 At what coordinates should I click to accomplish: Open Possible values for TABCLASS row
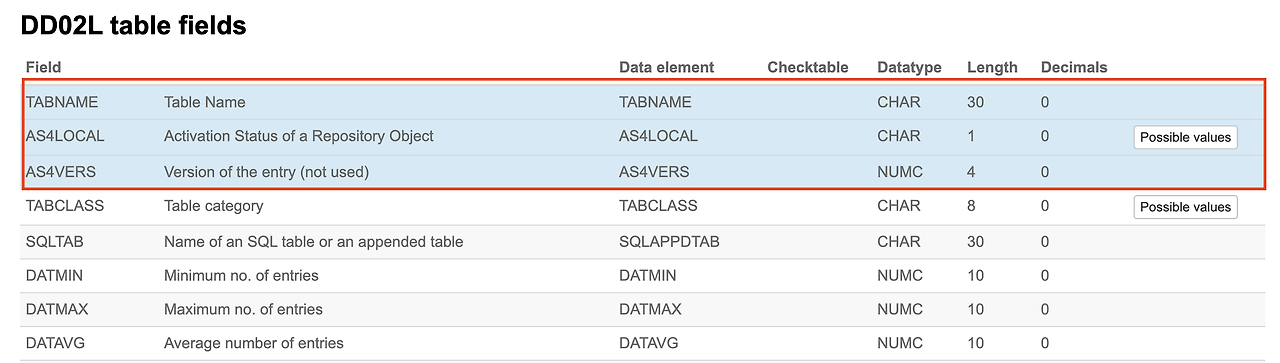1185,207
